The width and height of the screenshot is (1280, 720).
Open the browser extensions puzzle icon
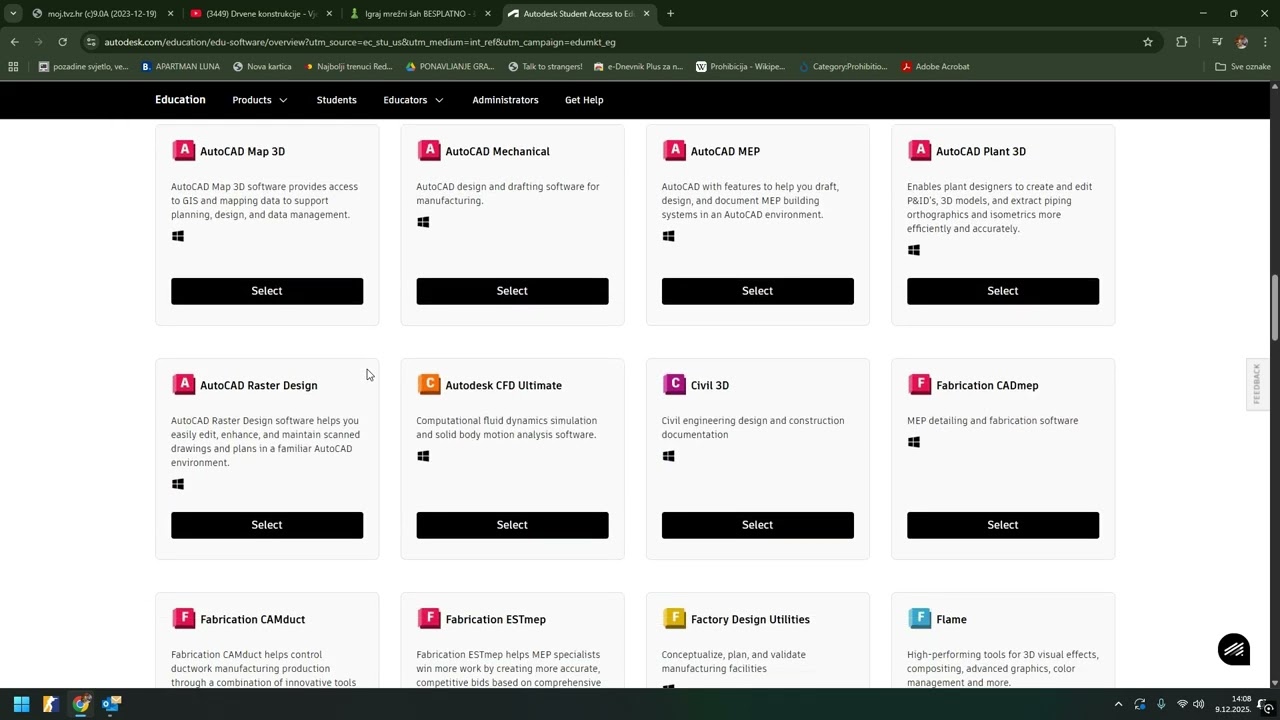(x=1182, y=42)
